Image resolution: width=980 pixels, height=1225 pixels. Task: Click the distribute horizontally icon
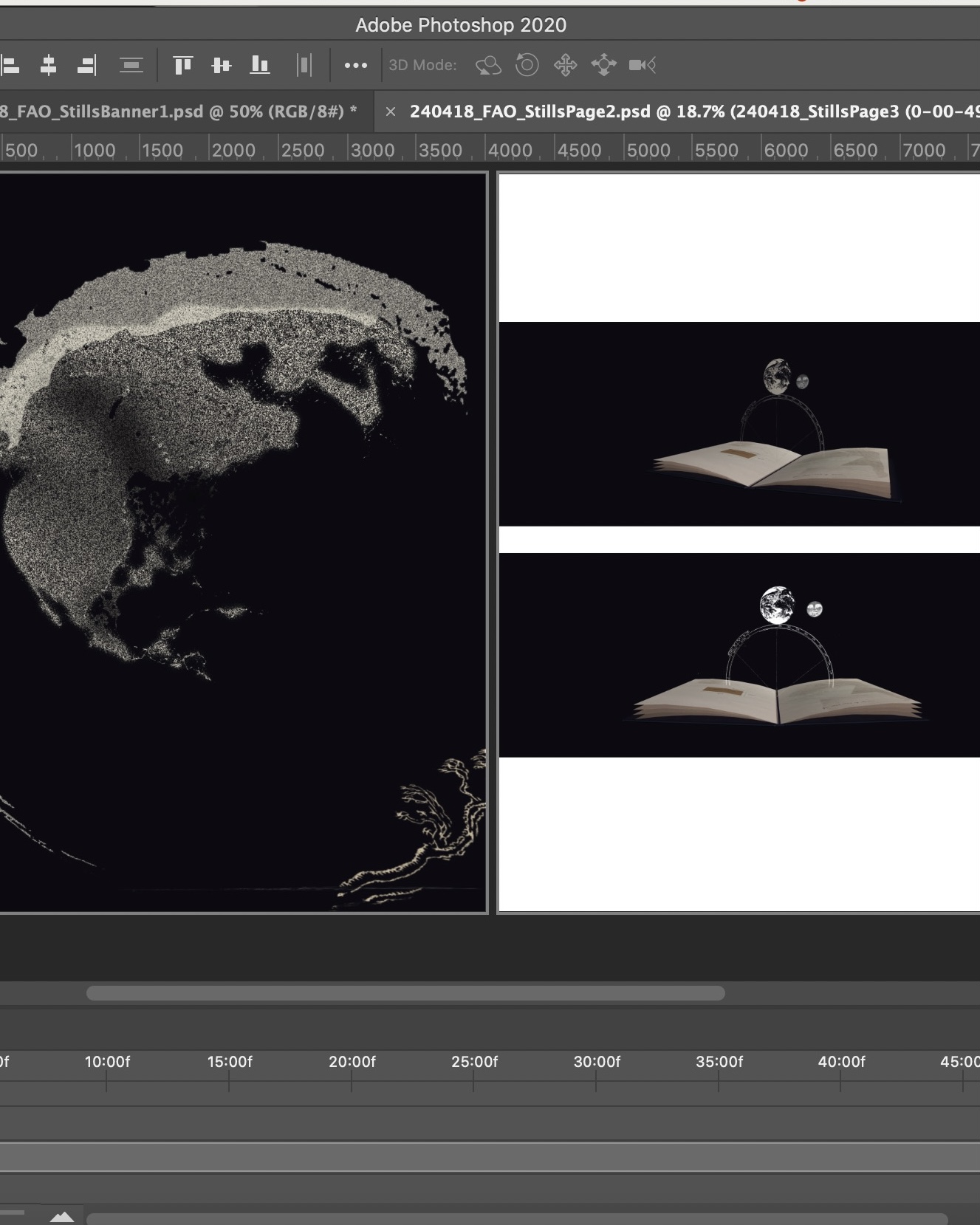pyautogui.click(x=304, y=65)
